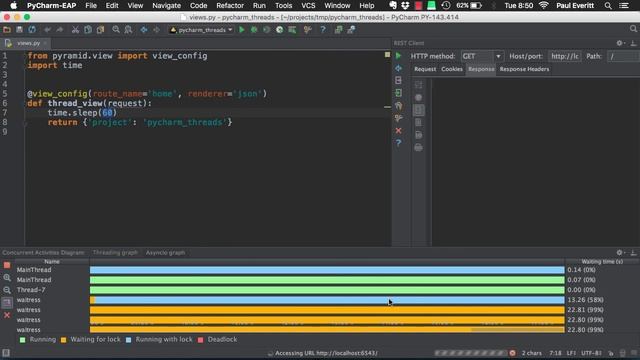This screenshot has height=360, width=640.
Task: Open project folder icon in main toolbar
Action: (x=7, y=29)
